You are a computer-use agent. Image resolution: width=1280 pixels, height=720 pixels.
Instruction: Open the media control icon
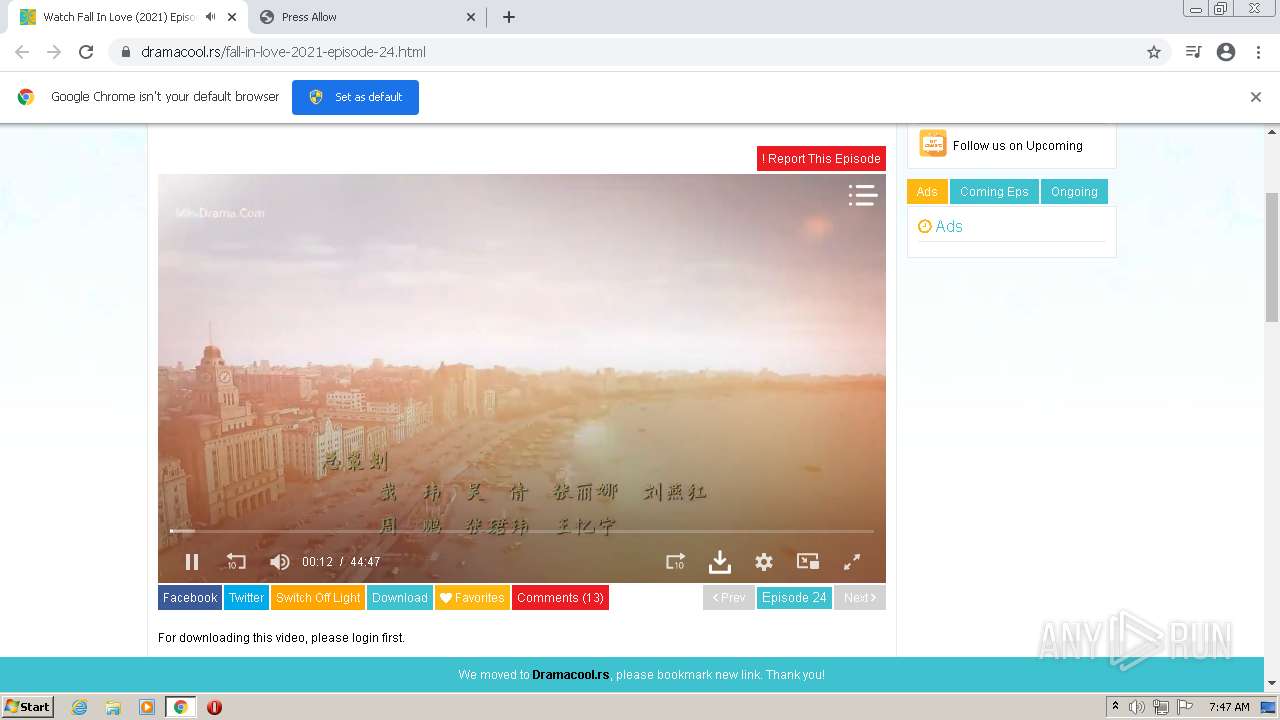click(1193, 52)
